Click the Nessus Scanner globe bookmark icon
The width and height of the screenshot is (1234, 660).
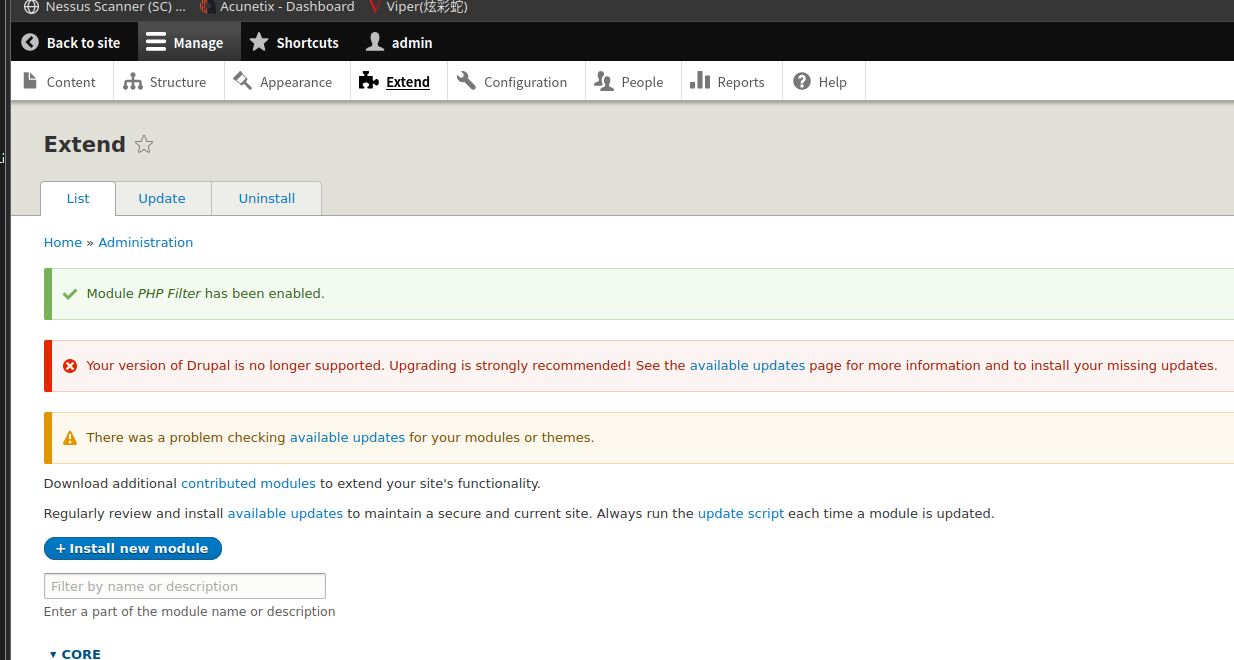pos(32,7)
